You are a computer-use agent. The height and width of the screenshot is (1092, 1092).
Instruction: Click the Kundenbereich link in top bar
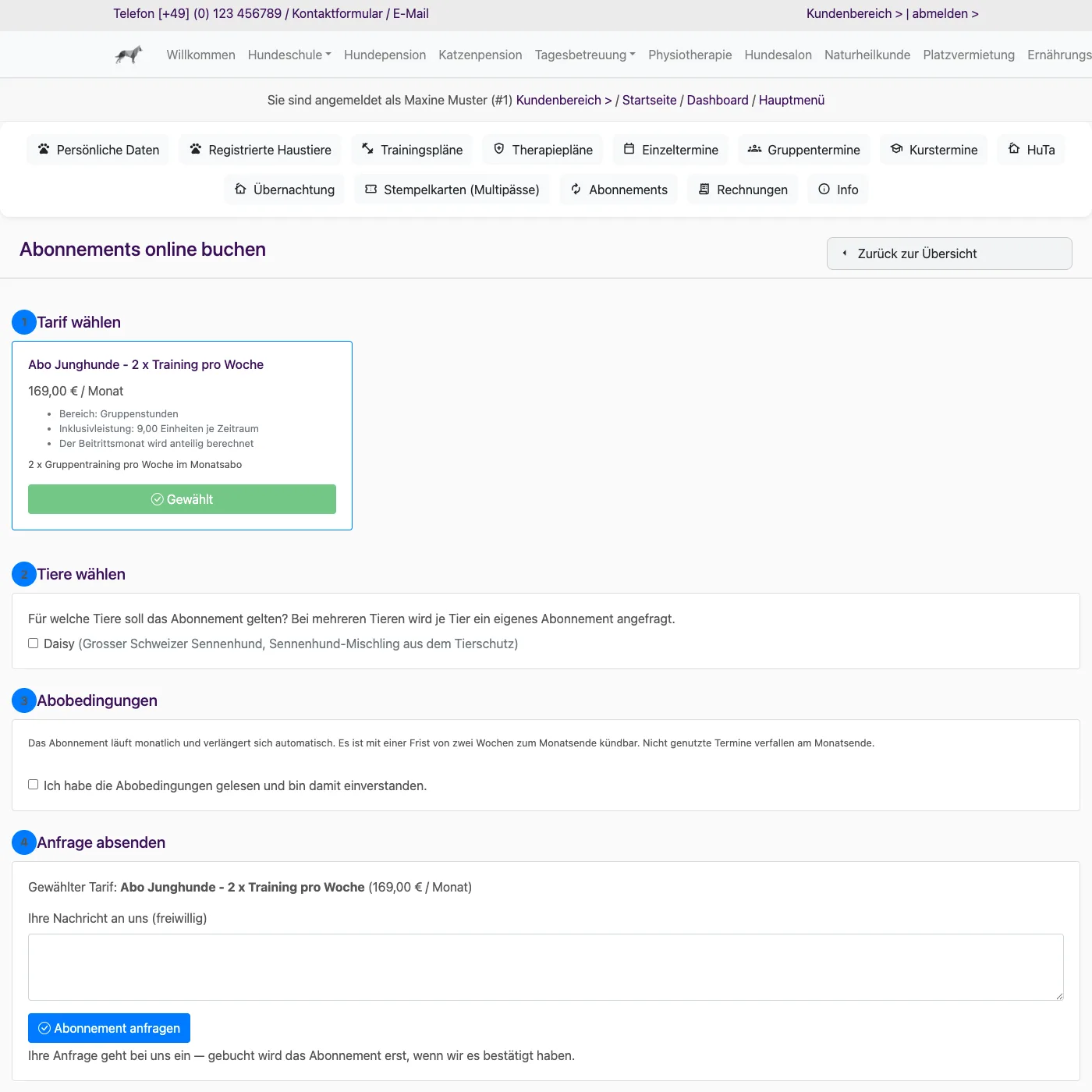click(854, 13)
